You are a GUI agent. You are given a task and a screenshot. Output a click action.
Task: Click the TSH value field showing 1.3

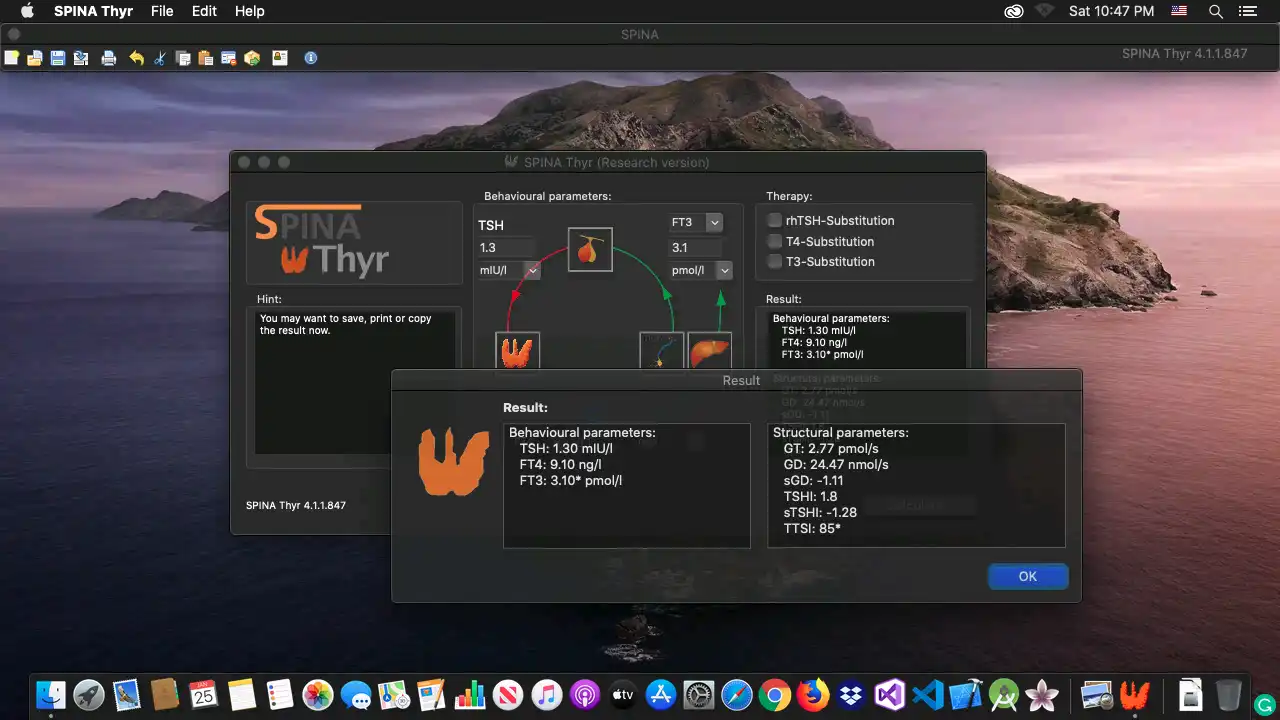click(506, 247)
